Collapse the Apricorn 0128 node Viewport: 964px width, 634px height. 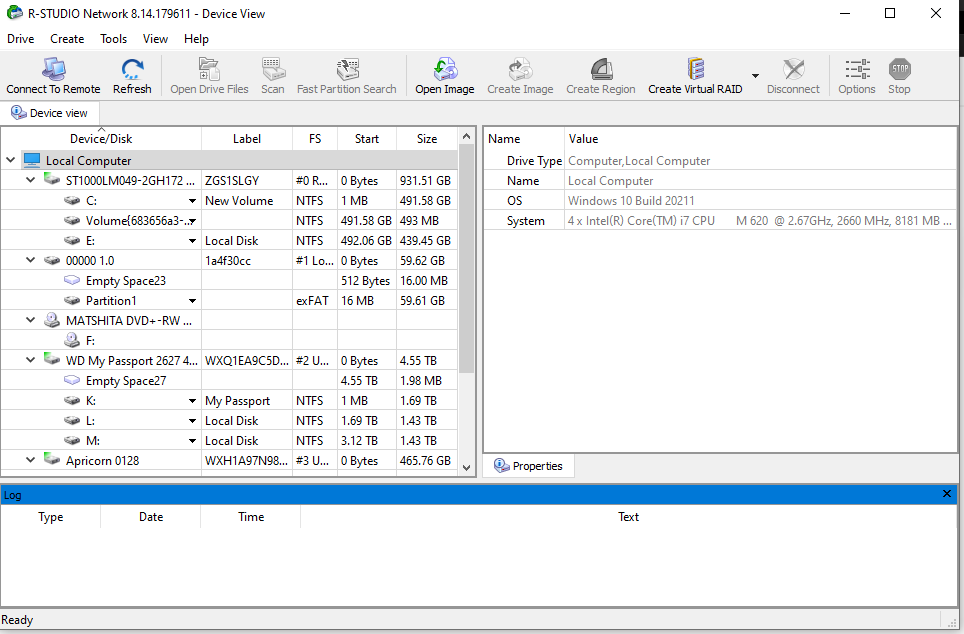(x=30, y=460)
